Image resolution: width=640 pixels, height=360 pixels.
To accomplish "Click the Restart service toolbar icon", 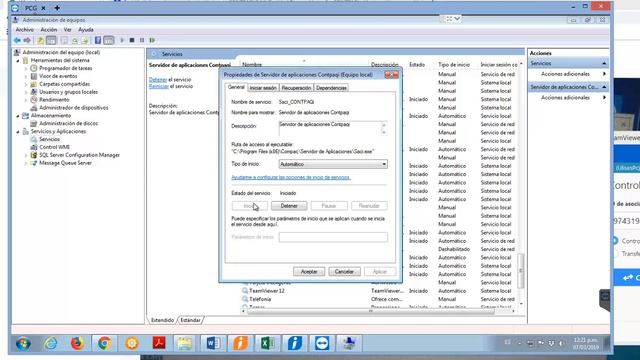I will (152, 40).
